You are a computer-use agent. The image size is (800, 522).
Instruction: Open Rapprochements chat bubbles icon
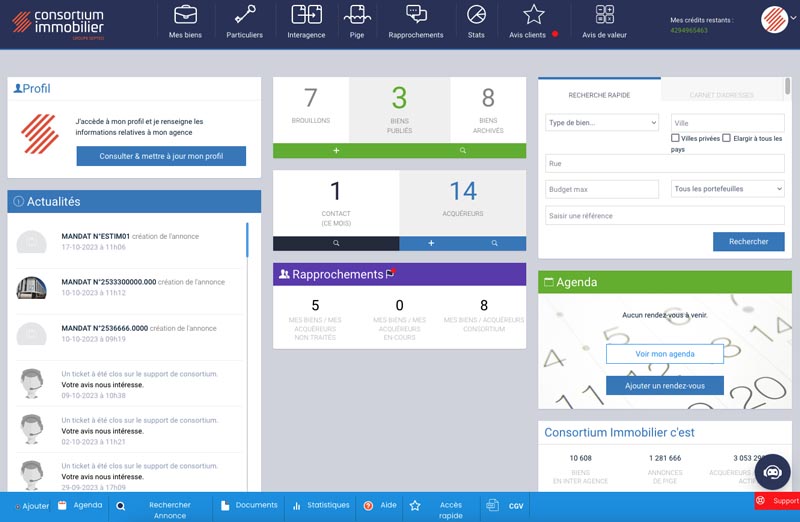(416, 15)
